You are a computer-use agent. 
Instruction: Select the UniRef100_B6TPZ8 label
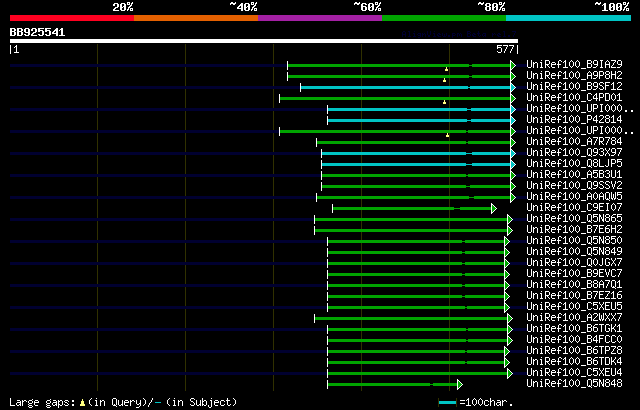pyautogui.click(x=574, y=351)
